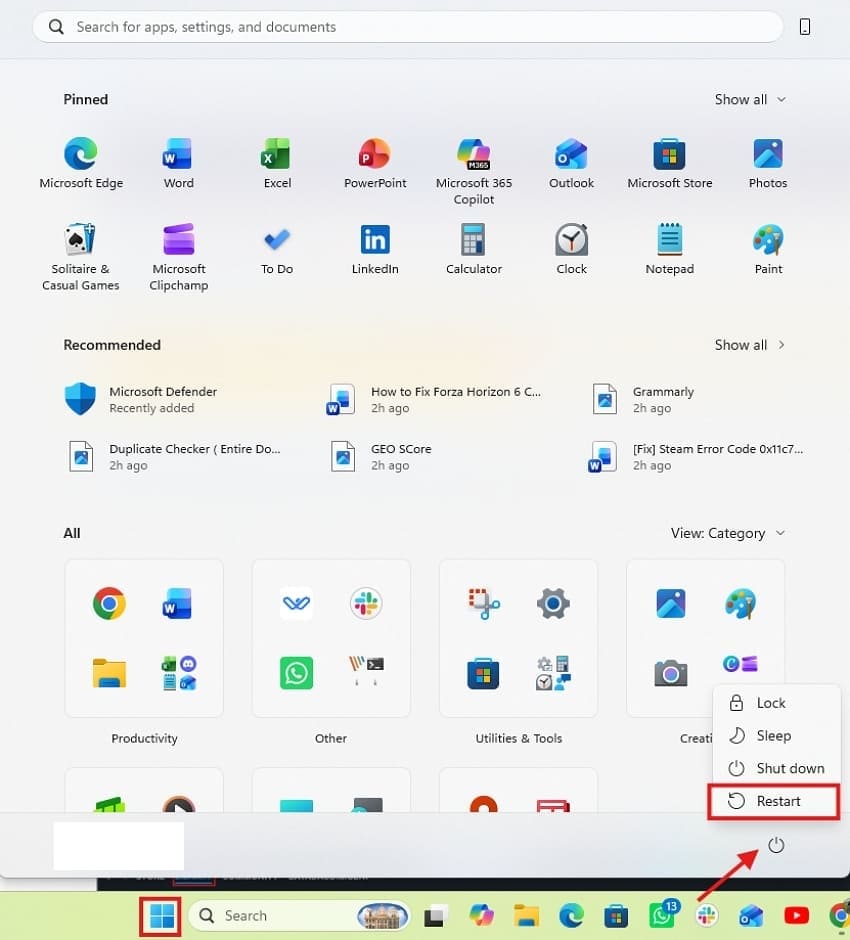850x940 pixels.
Task: Open the Utilities & Tools category label
Action: click(519, 739)
